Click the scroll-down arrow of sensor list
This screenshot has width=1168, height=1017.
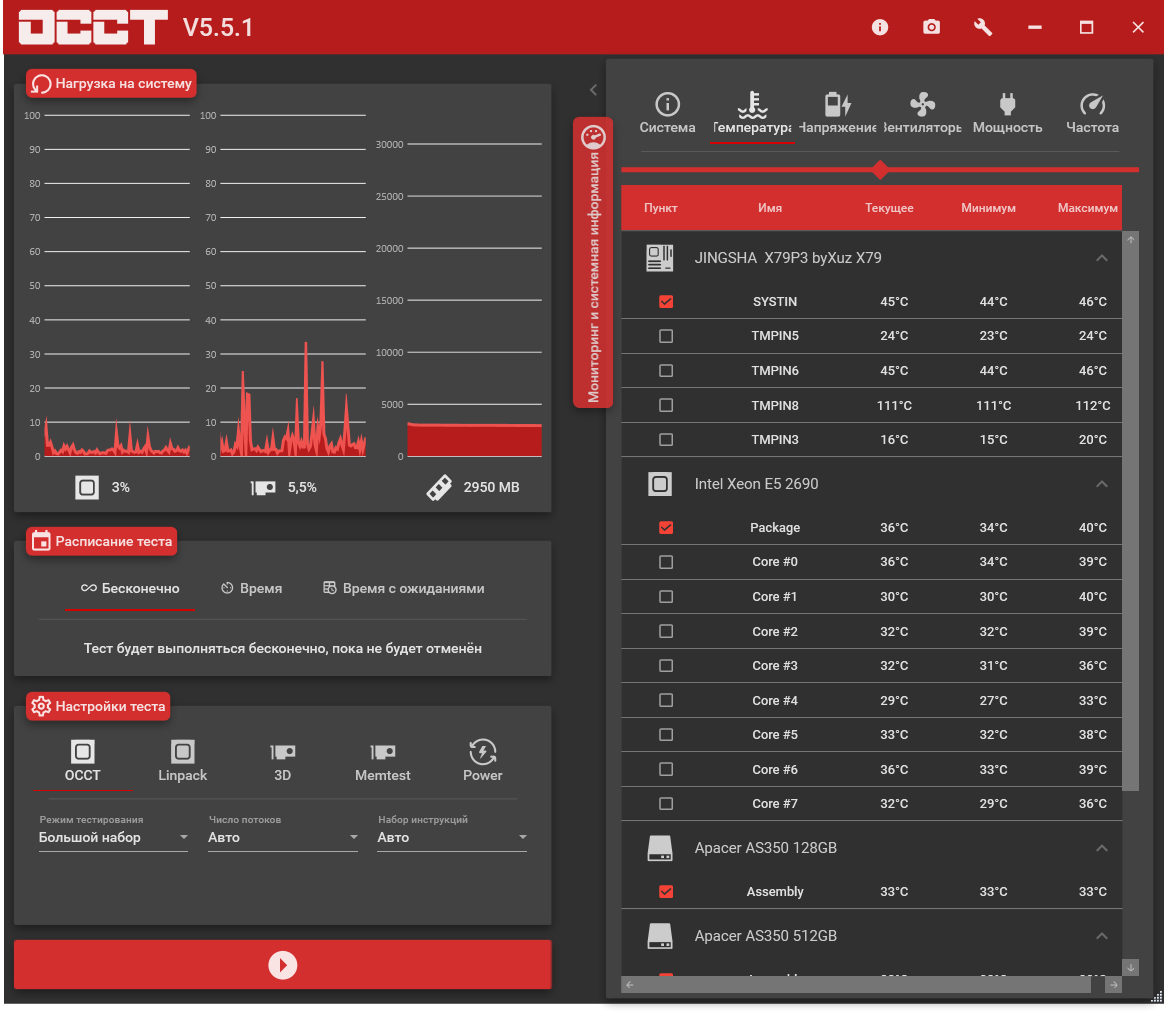pyautogui.click(x=1130, y=967)
